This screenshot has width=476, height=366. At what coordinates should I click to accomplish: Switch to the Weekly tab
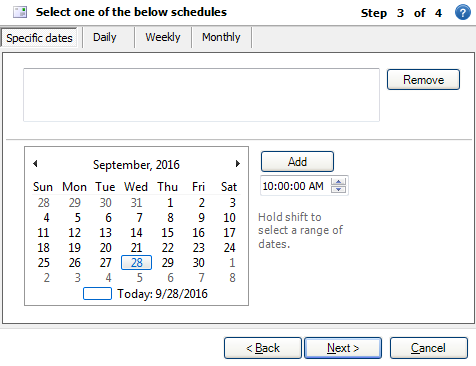[x=163, y=37]
